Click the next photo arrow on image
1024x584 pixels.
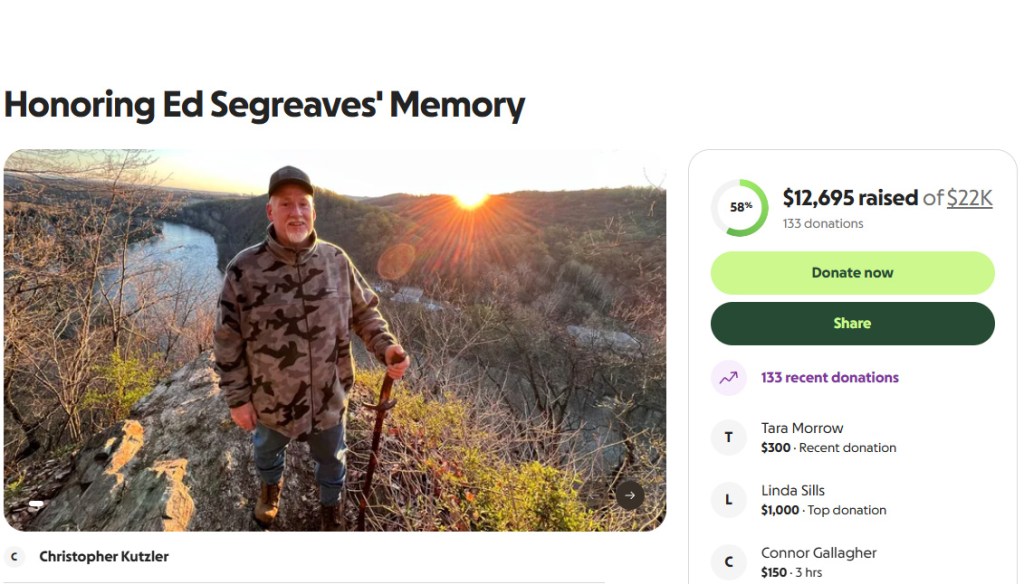pos(629,495)
